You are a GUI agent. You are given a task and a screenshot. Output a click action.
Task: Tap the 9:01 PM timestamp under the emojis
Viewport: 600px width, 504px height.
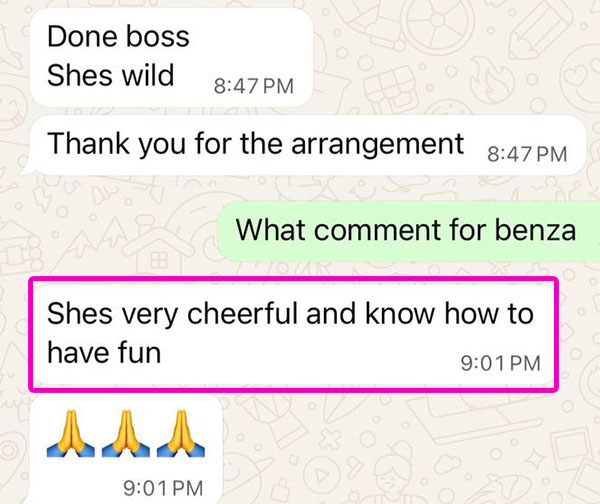pyautogui.click(x=163, y=488)
